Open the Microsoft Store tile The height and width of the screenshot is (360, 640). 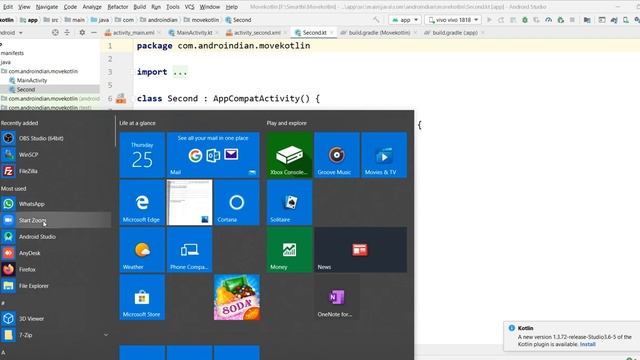(x=142, y=297)
